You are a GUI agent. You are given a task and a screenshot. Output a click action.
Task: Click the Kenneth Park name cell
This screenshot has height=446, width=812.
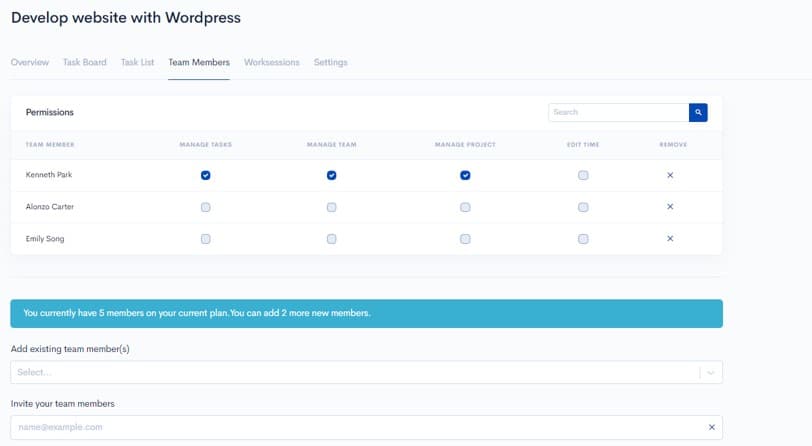49,175
